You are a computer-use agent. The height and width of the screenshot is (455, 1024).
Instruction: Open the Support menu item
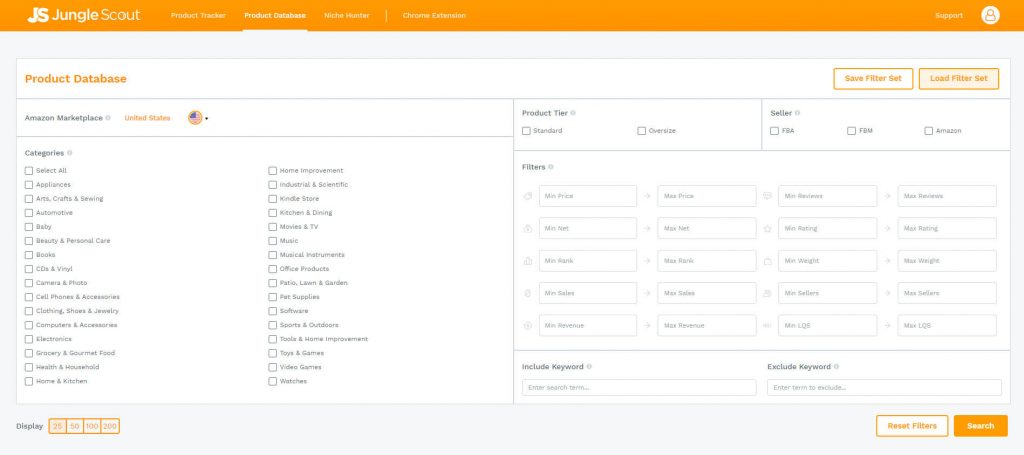pyautogui.click(x=949, y=16)
